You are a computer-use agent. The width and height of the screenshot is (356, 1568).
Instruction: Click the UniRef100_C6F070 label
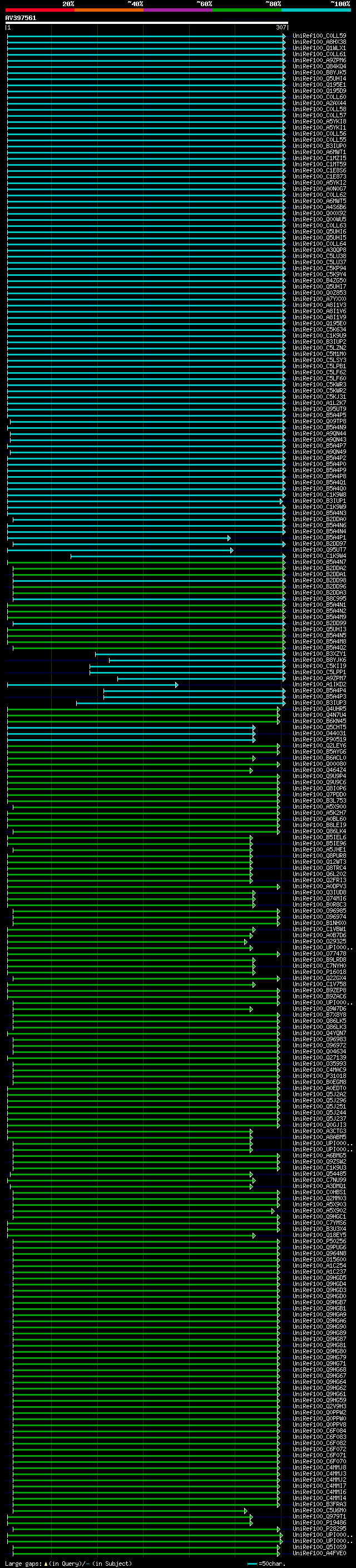[319, 1461]
